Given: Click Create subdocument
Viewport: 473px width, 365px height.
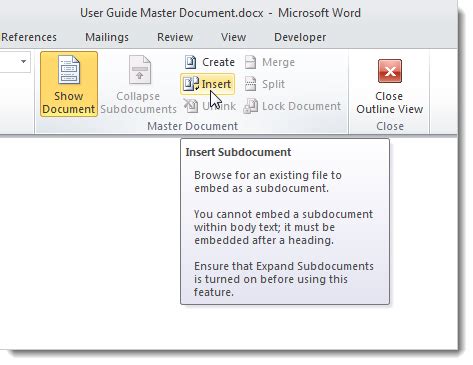Looking at the screenshot, I should pyautogui.click(x=209, y=62).
